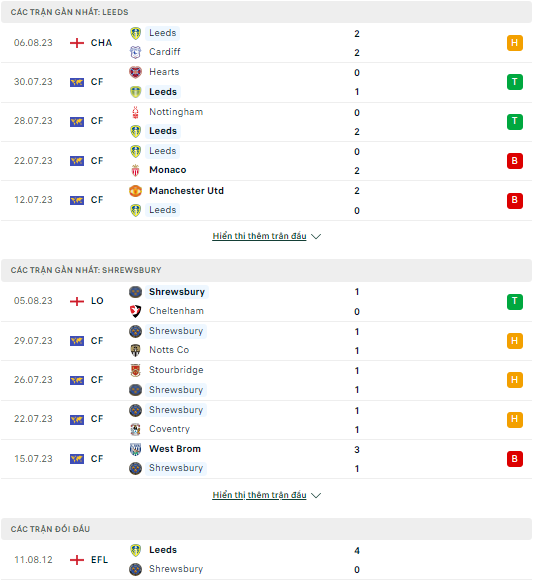
Task: Click the Coventry club crest icon
Action: click(136, 429)
